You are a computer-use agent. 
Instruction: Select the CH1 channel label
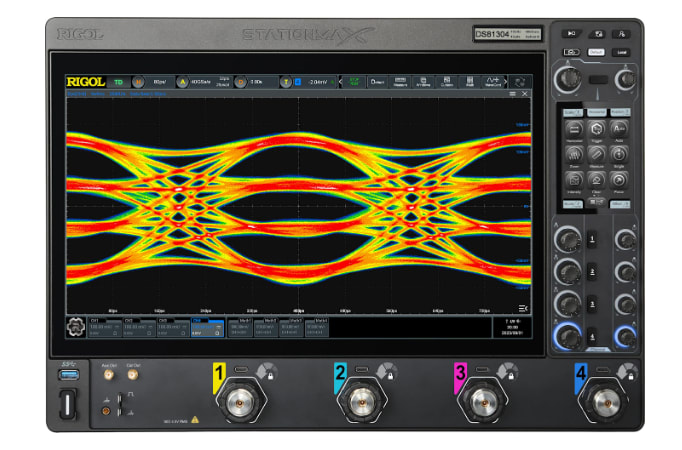click(105, 327)
